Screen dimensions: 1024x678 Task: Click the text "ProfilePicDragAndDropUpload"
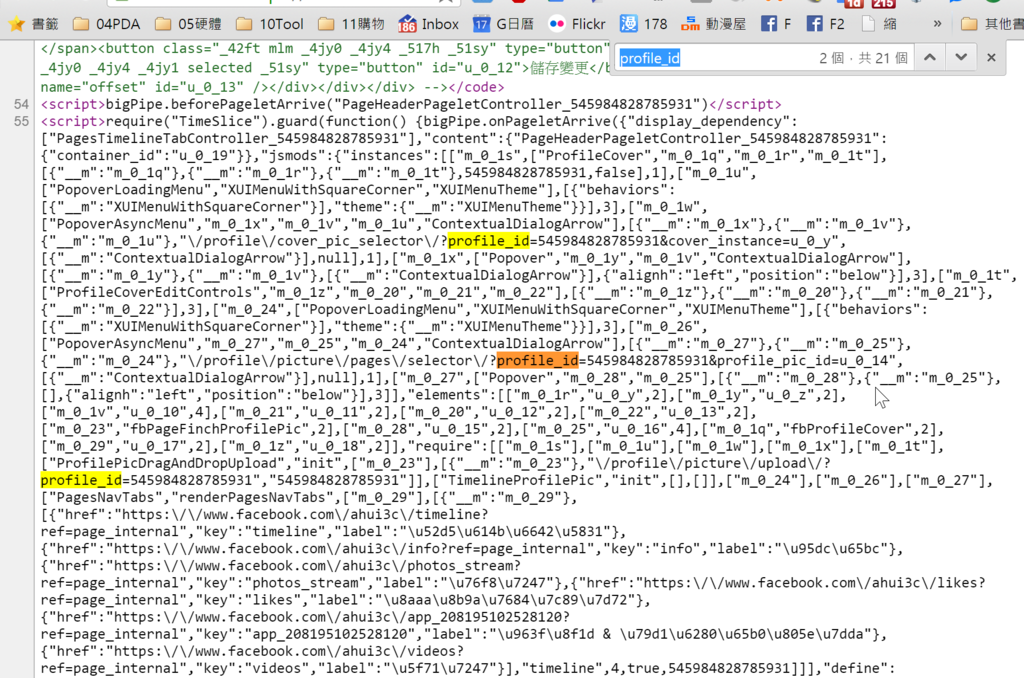[159, 463]
